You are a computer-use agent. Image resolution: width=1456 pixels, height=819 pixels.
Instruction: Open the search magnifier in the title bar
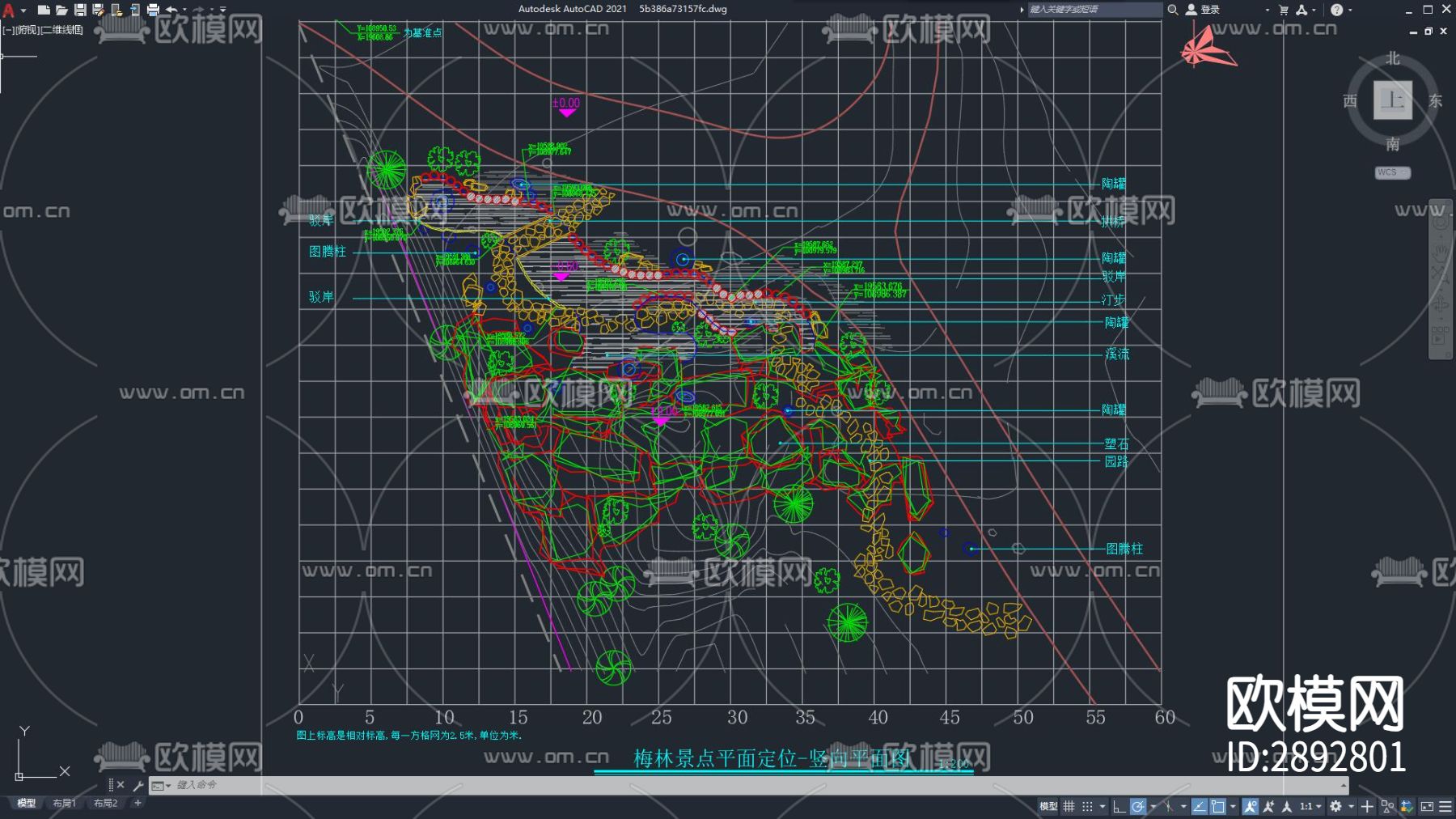(x=1172, y=11)
